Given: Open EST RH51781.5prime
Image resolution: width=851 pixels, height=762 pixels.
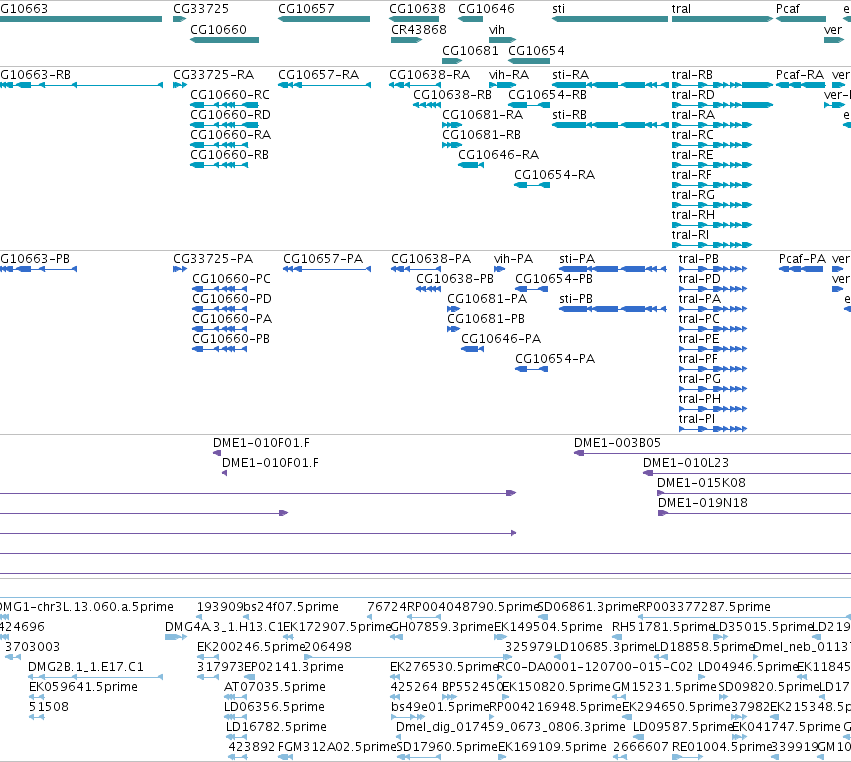Looking at the screenshot, I should (x=662, y=626).
